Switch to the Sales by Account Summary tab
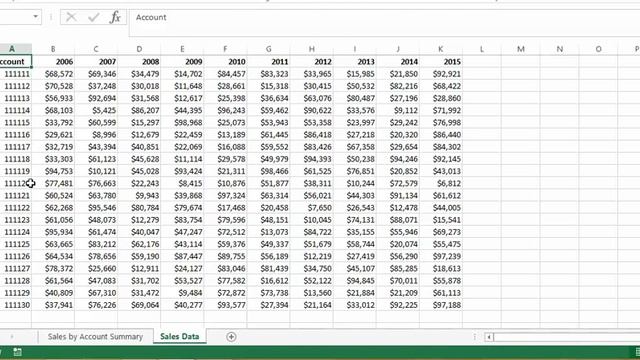This screenshot has height=360, width=640. click(x=95, y=337)
